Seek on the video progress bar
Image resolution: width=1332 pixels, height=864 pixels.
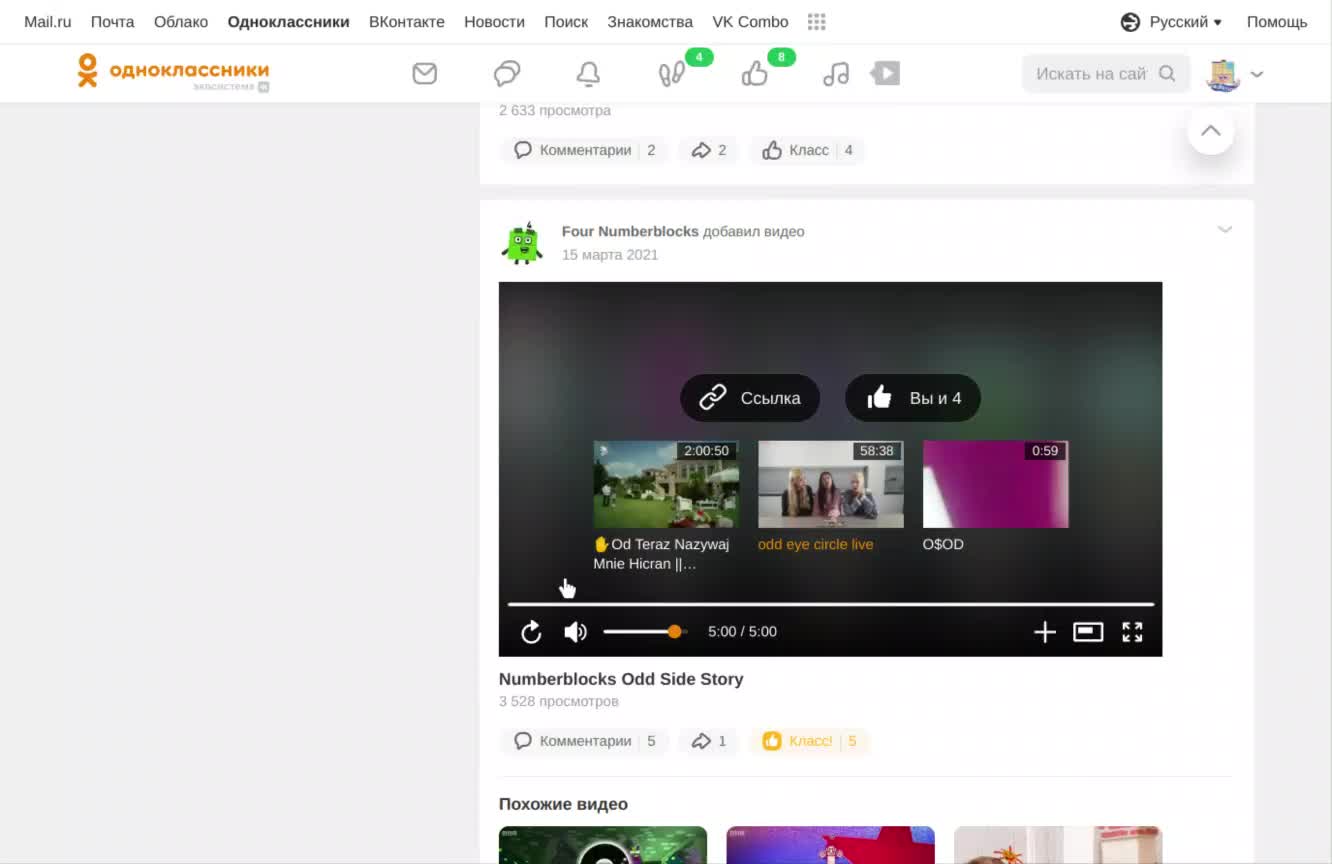point(831,604)
